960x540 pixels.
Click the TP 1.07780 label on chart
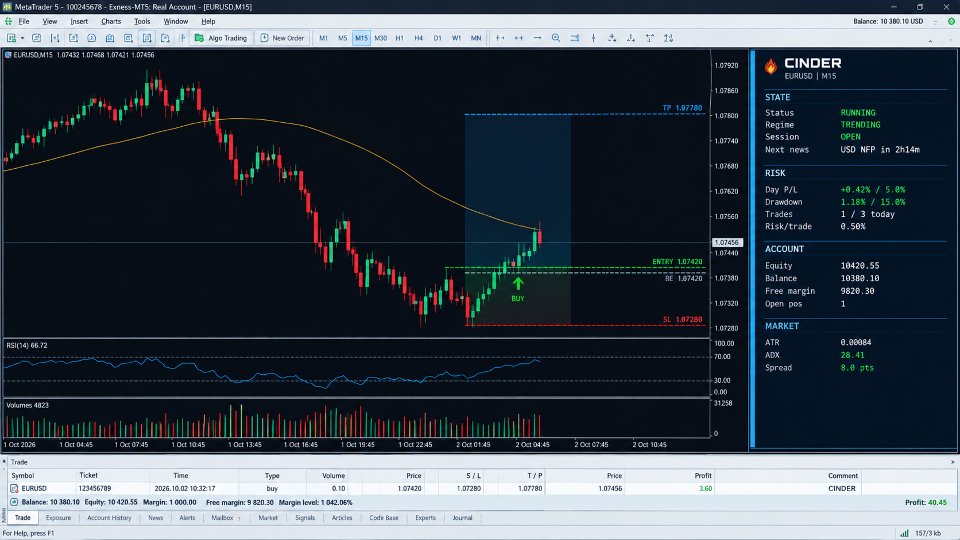[682, 108]
